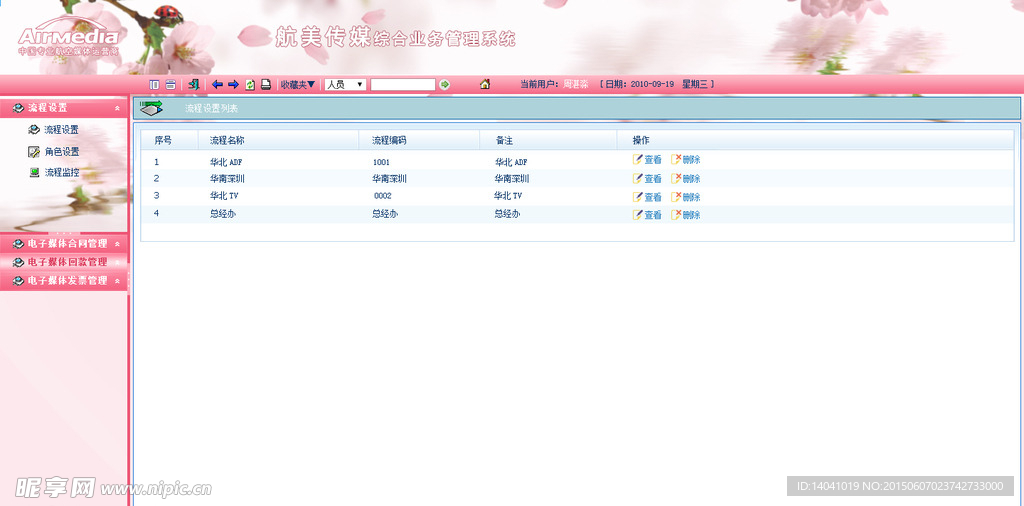
Task: Open the 人员 search type combo box
Action: 345,85
